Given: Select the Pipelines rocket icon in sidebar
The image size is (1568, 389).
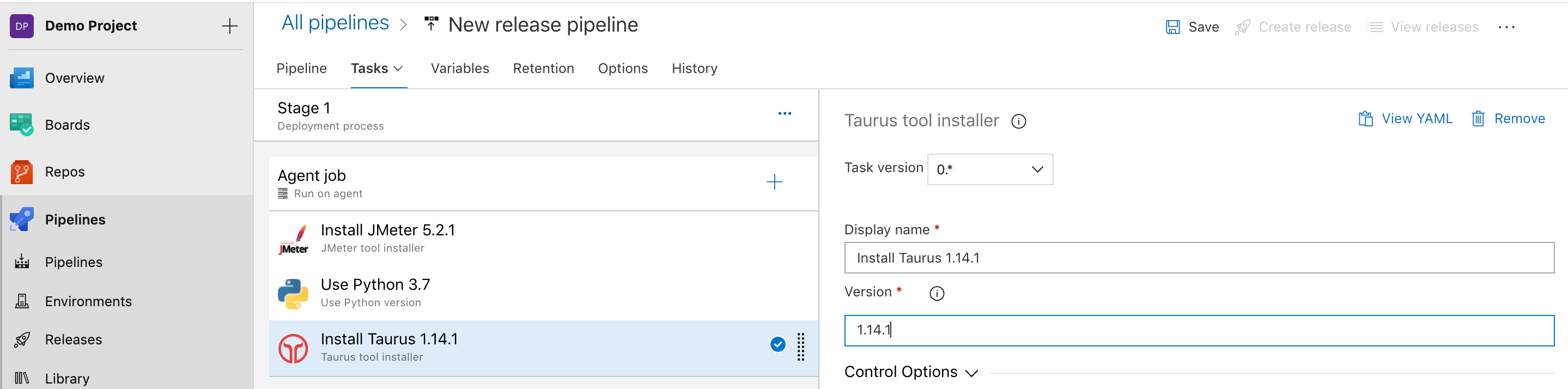Looking at the screenshot, I should click(22, 219).
